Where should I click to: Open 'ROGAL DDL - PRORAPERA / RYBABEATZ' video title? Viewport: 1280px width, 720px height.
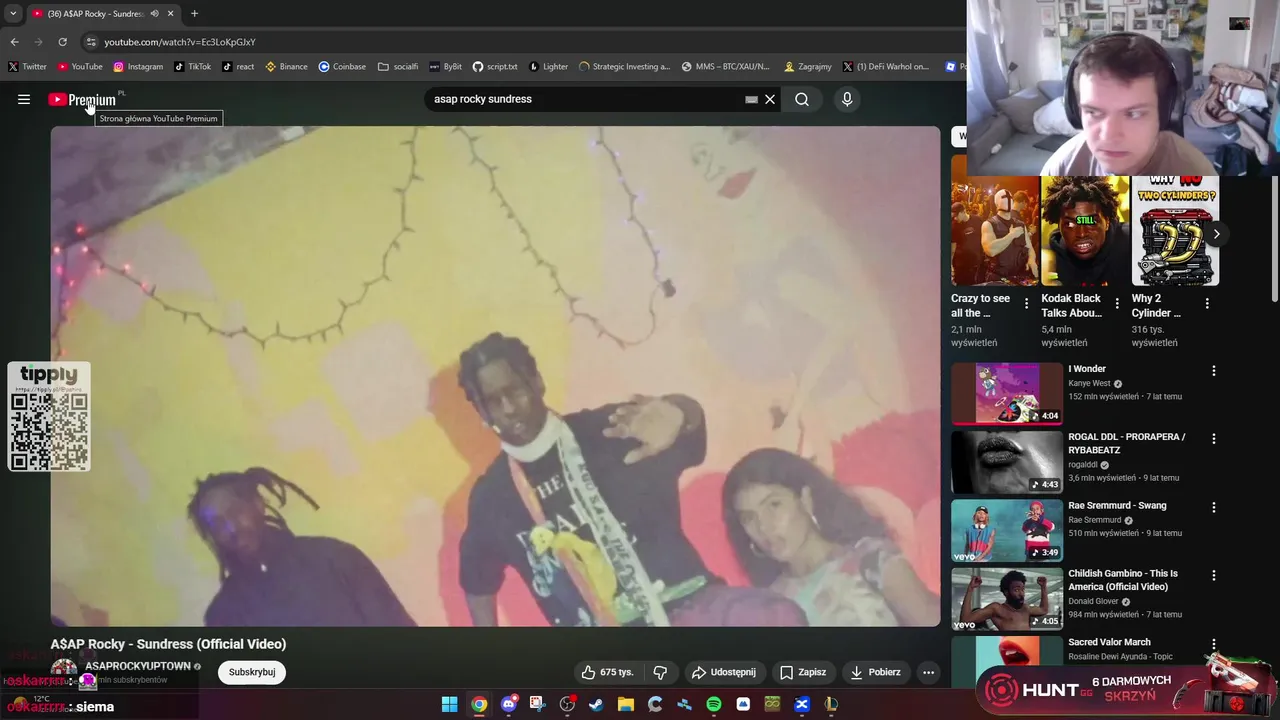tap(1126, 444)
